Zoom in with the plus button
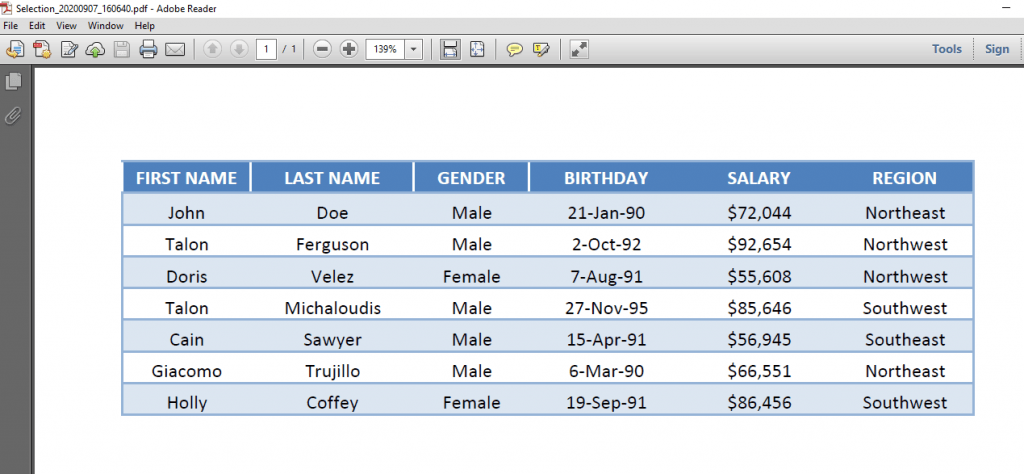 click(349, 49)
